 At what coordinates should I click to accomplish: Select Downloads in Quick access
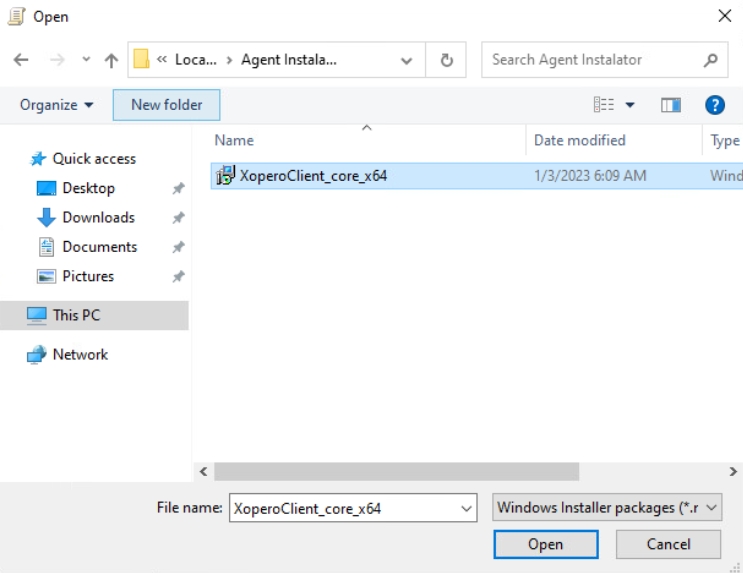(98, 217)
